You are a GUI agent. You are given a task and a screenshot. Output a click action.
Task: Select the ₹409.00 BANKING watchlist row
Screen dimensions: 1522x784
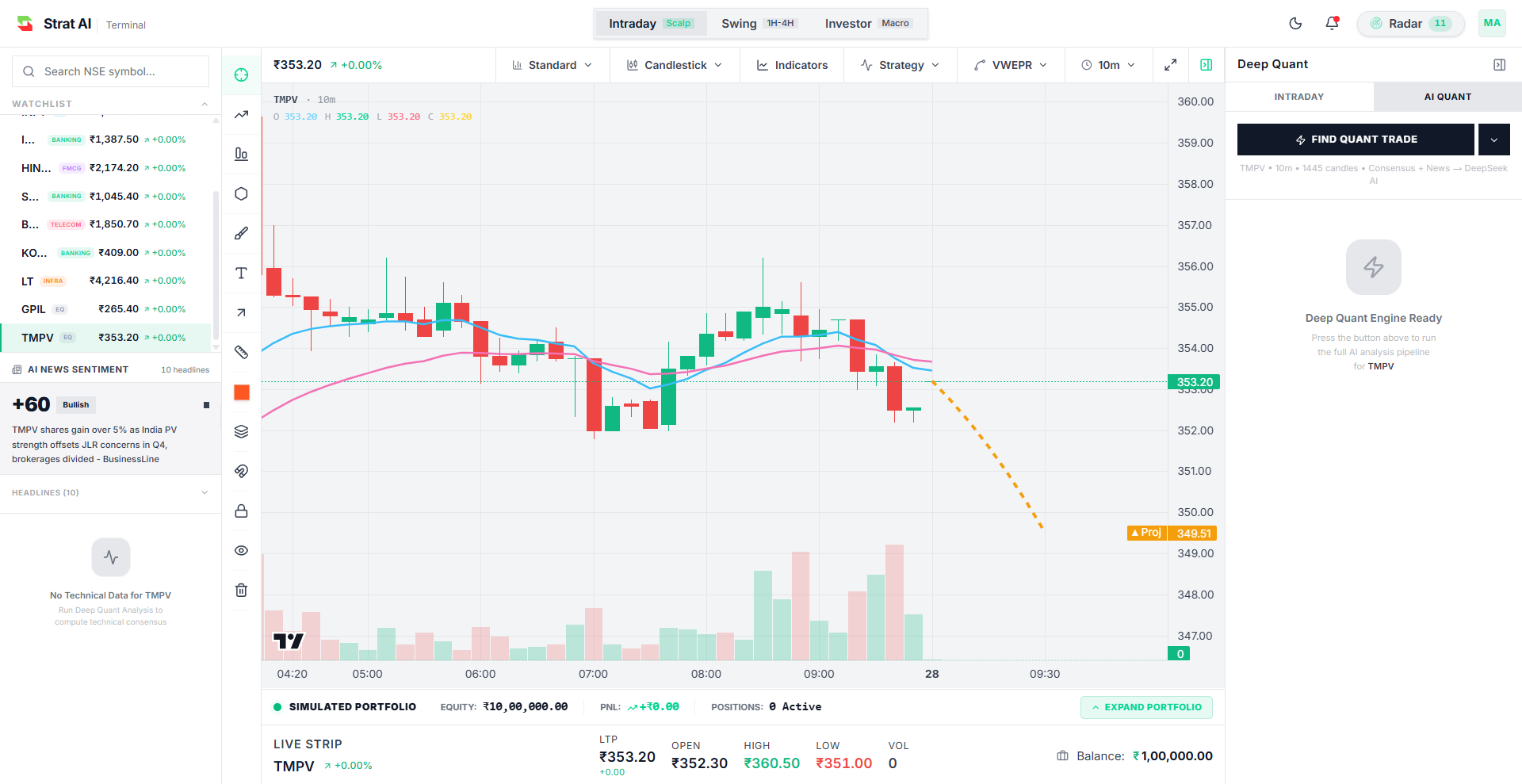(x=105, y=253)
